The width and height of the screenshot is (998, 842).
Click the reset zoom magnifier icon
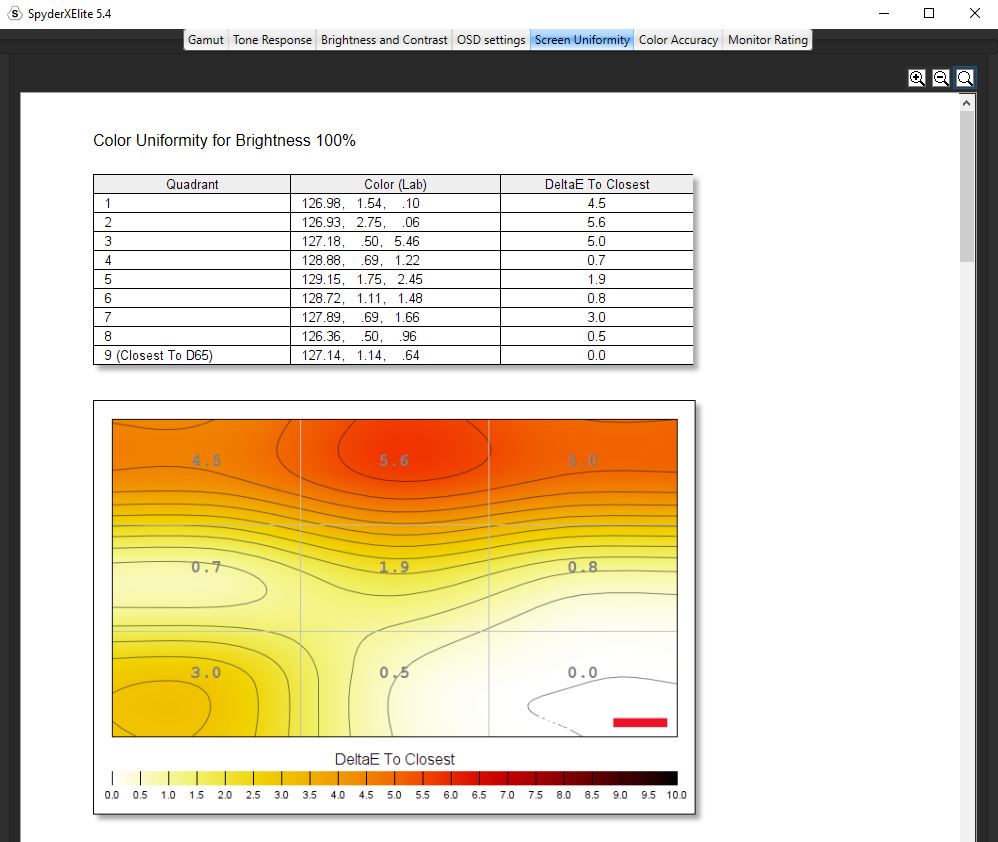coord(965,78)
